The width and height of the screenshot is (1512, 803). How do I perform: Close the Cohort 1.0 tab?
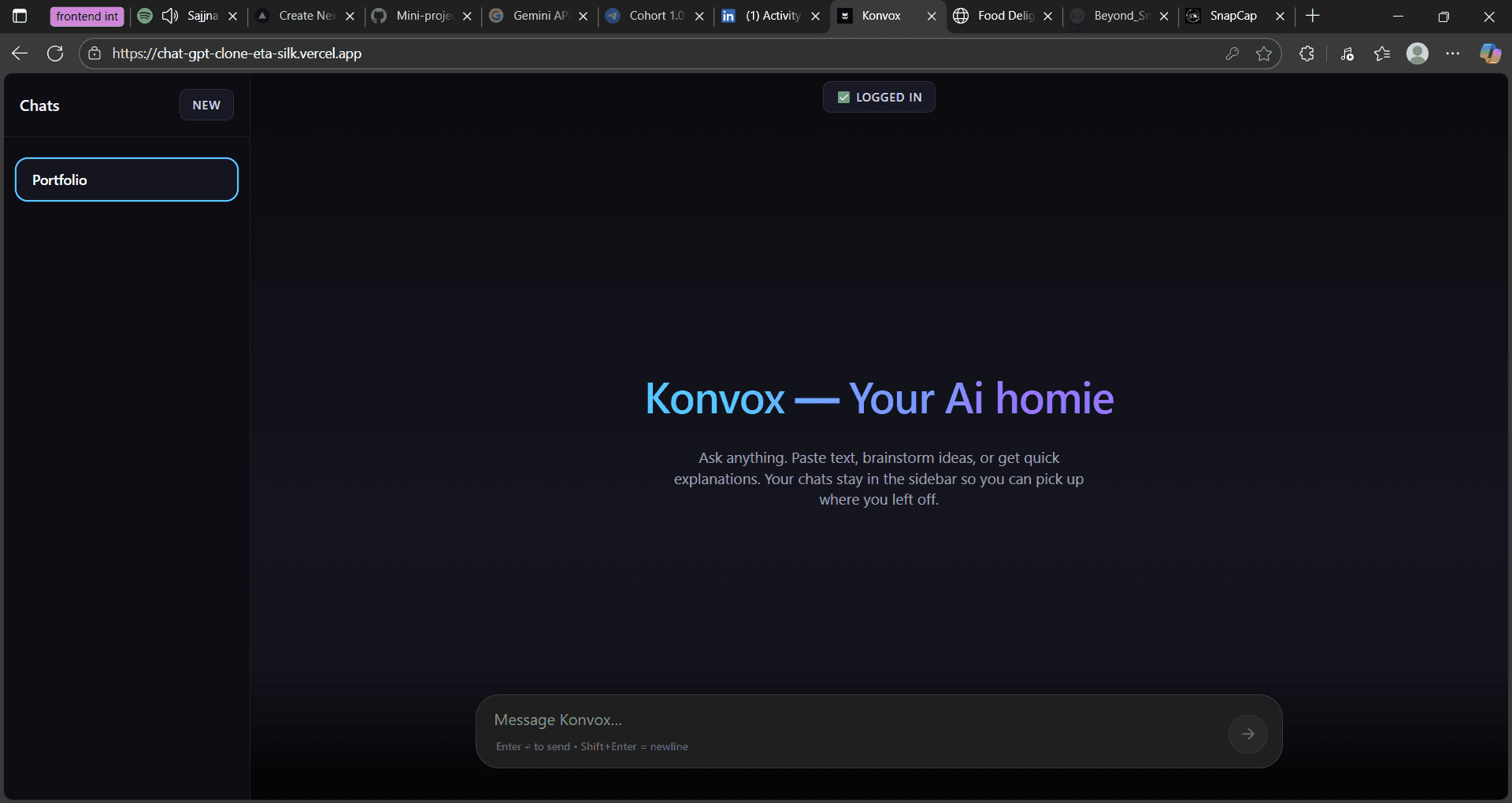click(699, 16)
